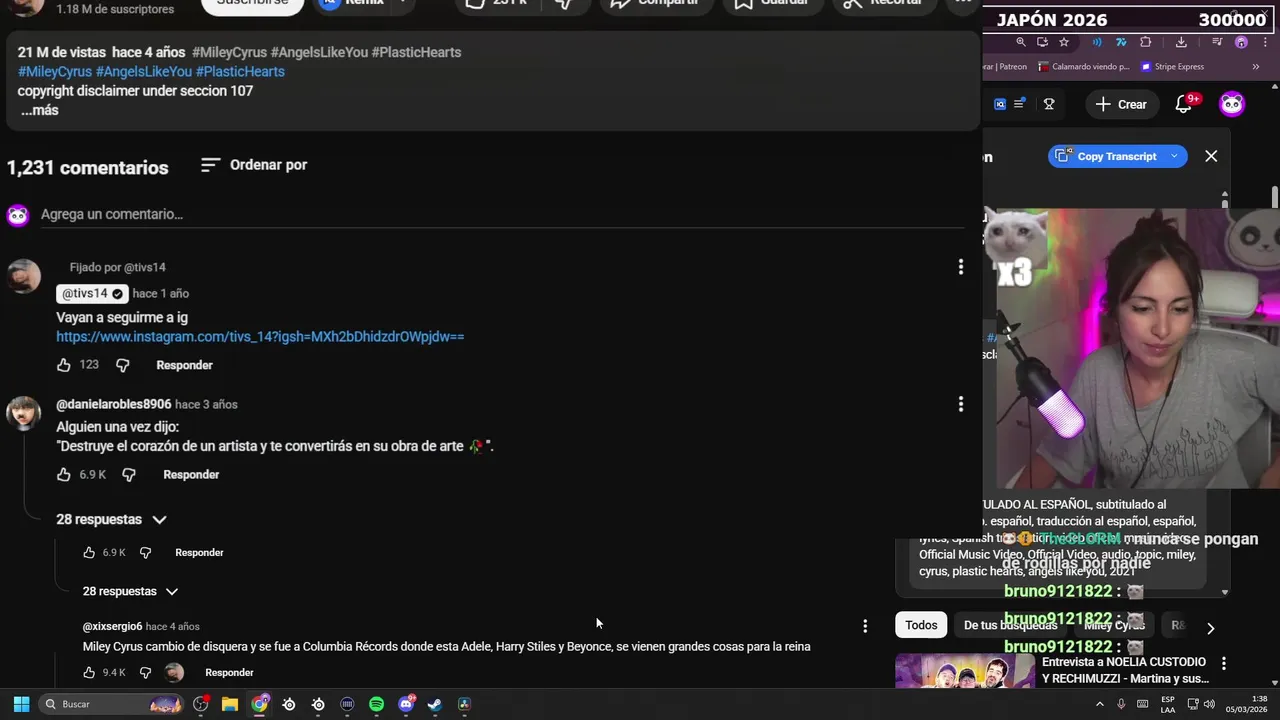Viewport: 1280px width, 720px height.
Task: Open the panda account avatar menu
Action: pos(1232,104)
